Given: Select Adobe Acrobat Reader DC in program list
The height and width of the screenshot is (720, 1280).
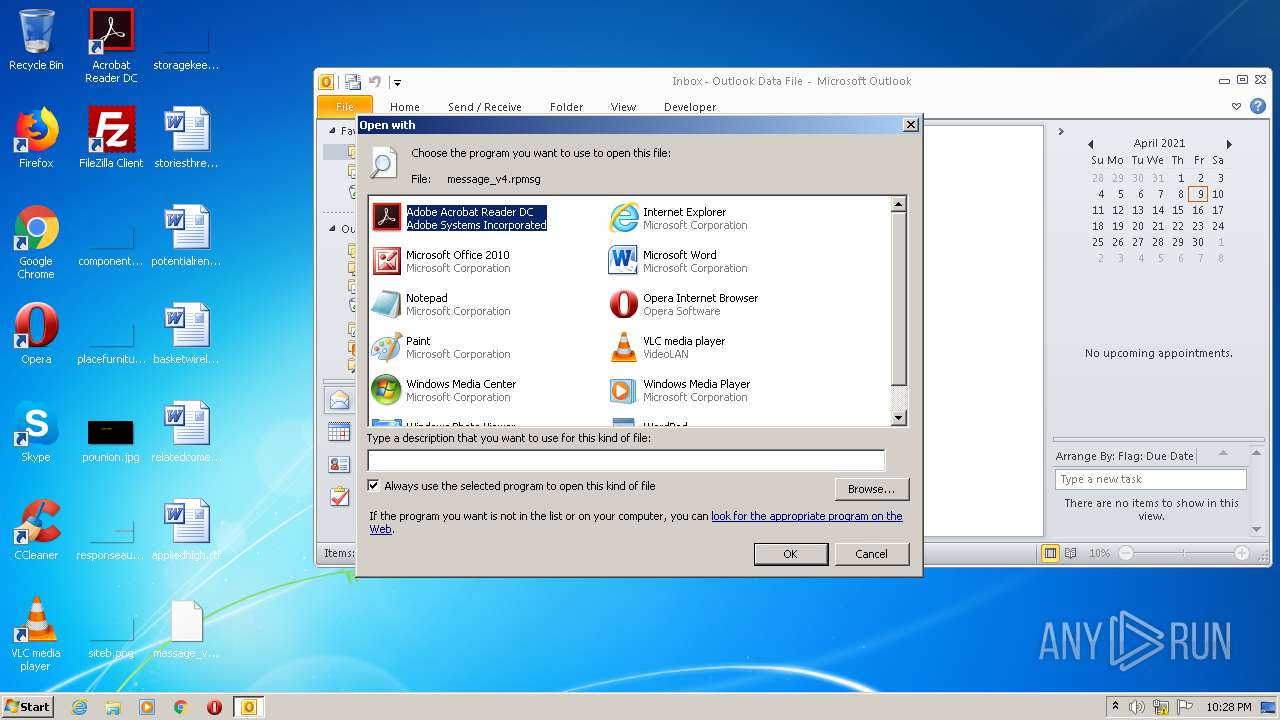Looking at the screenshot, I should (460, 218).
